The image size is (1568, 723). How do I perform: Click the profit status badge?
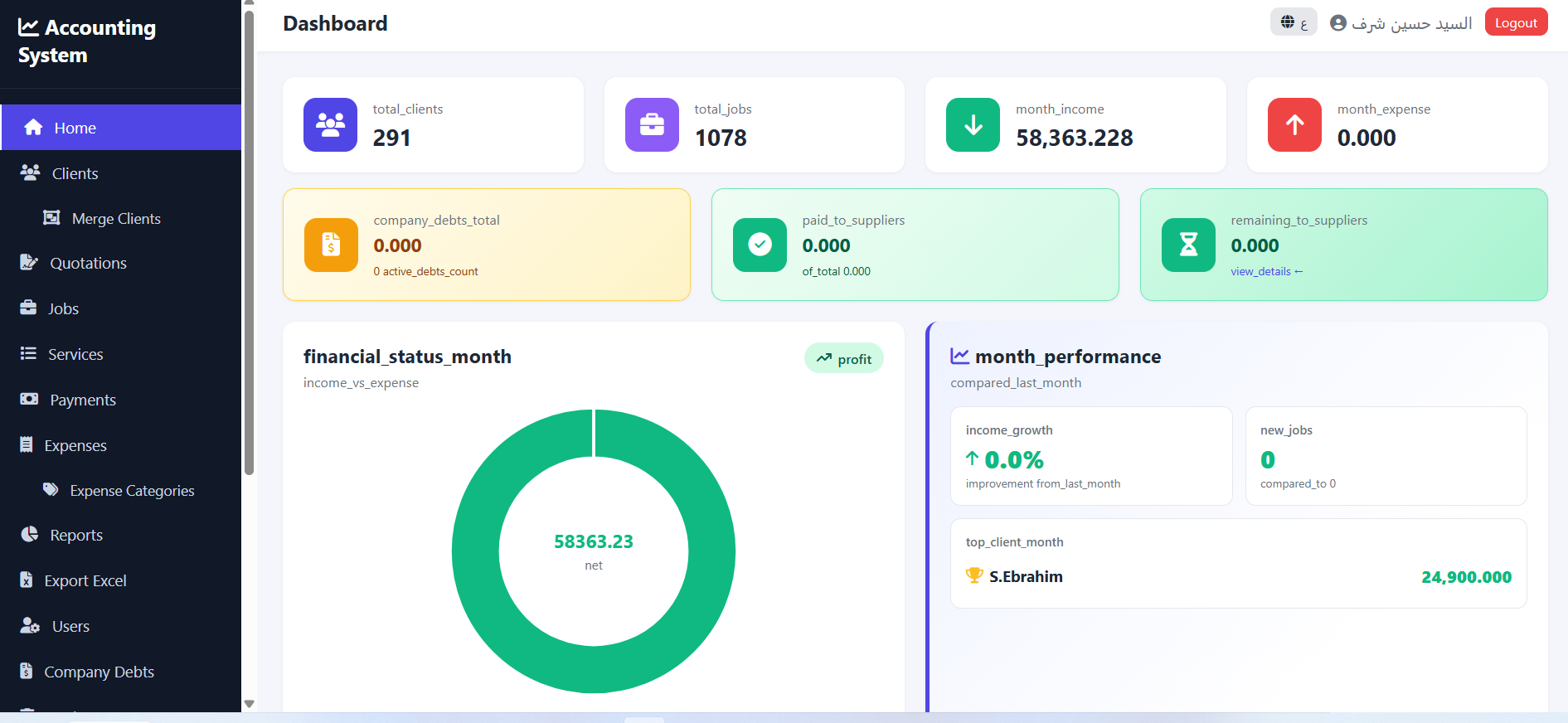tap(843, 358)
